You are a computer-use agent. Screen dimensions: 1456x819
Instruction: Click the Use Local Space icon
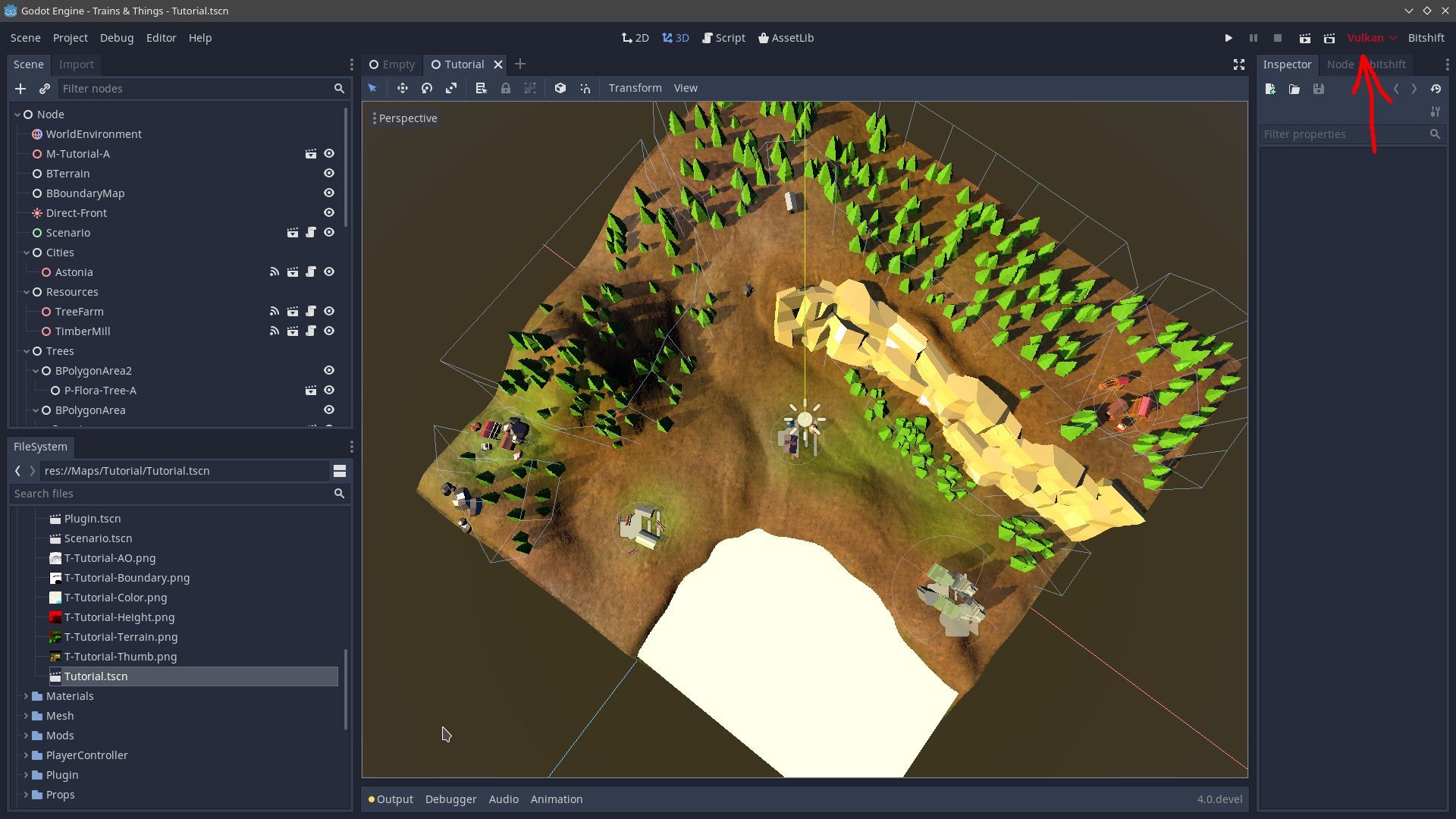pos(560,88)
